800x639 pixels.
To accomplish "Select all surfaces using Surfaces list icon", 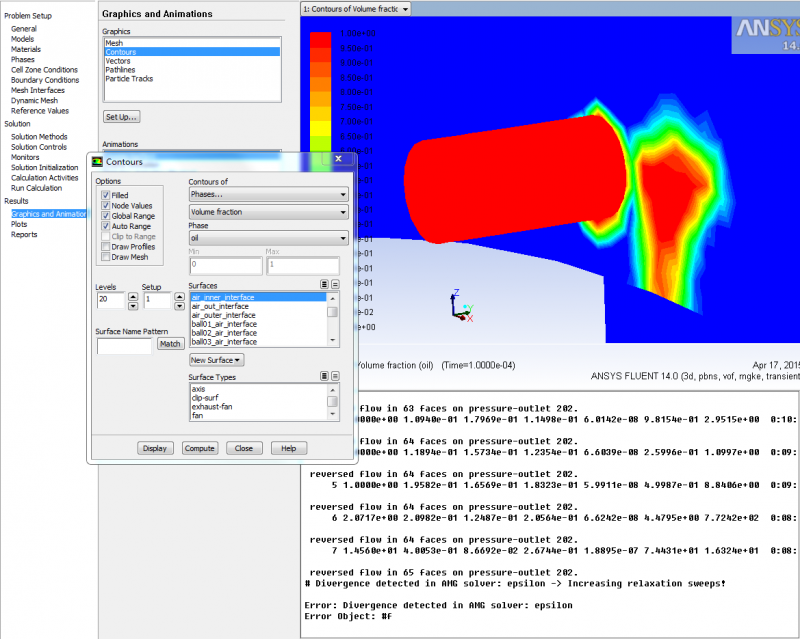I will (324, 284).
